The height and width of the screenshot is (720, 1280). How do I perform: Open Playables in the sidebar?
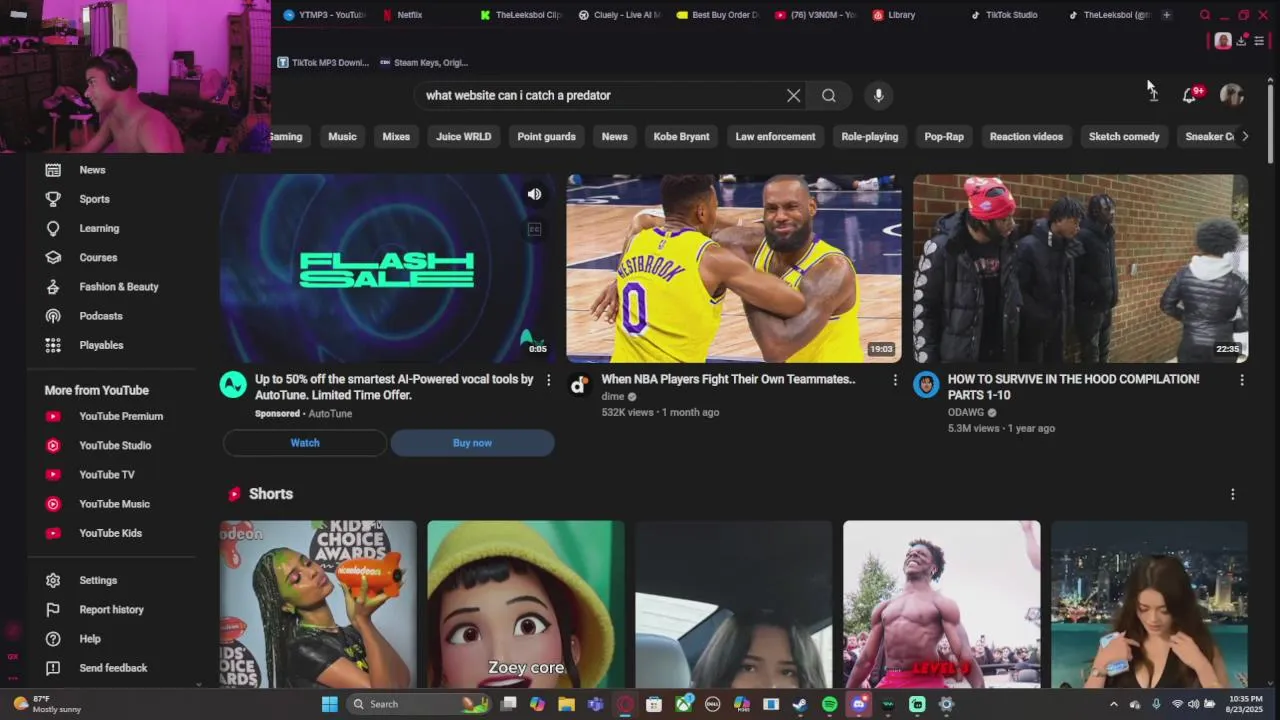tap(101, 345)
